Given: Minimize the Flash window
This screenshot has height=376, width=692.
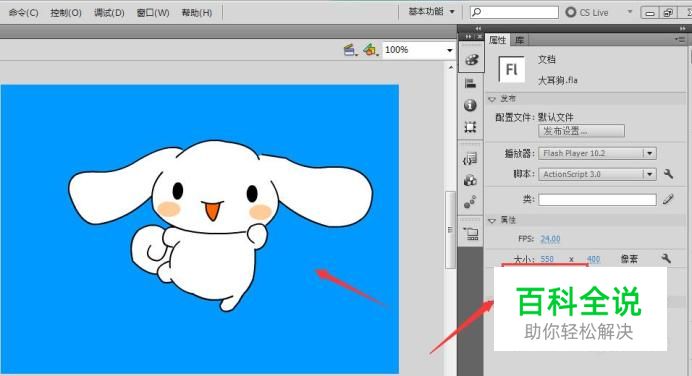Looking at the screenshot, I should click(650, 13).
